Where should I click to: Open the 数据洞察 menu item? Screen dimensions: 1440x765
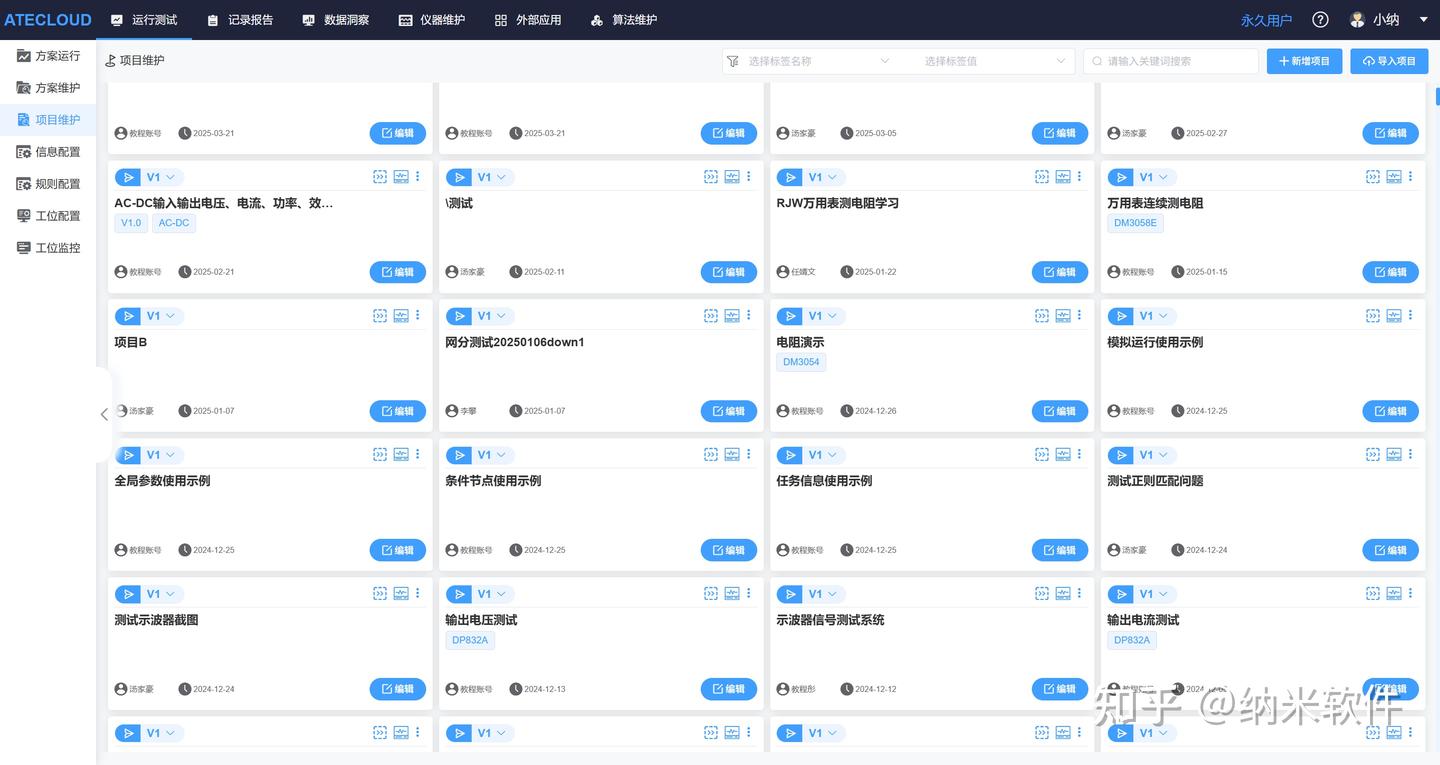(x=336, y=19)
